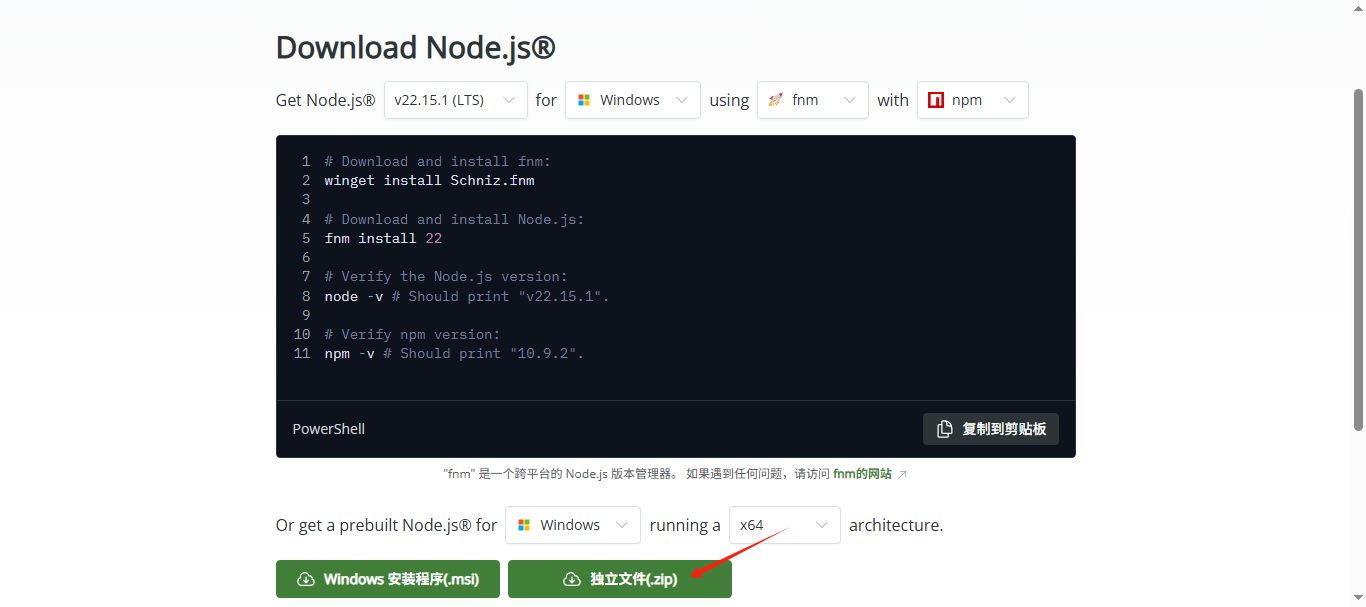The width and height of the screenshot is (1366, 607).
Task: Open the Node.js version dropdown v22.15.1 (LTS)
Action: tap(456, 100)
